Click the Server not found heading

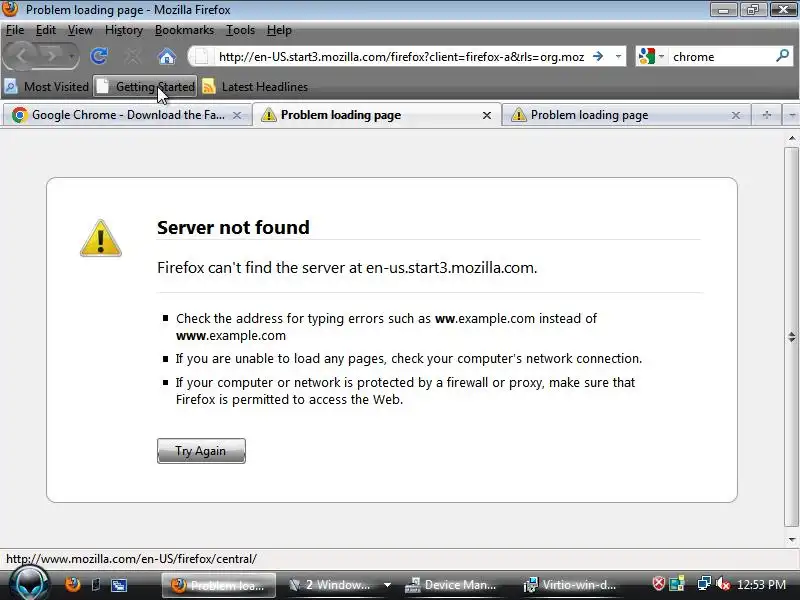tap(233, 228)
